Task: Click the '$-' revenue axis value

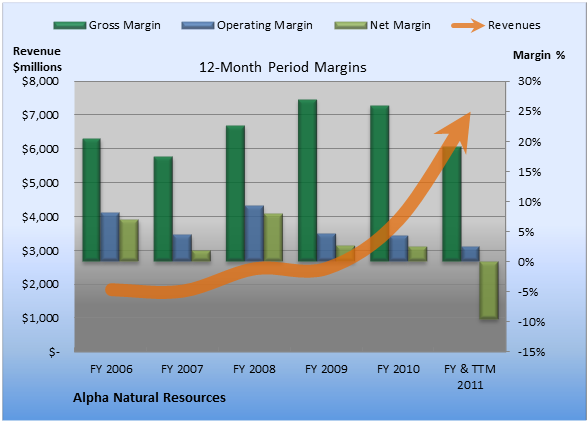Action: 54,352
